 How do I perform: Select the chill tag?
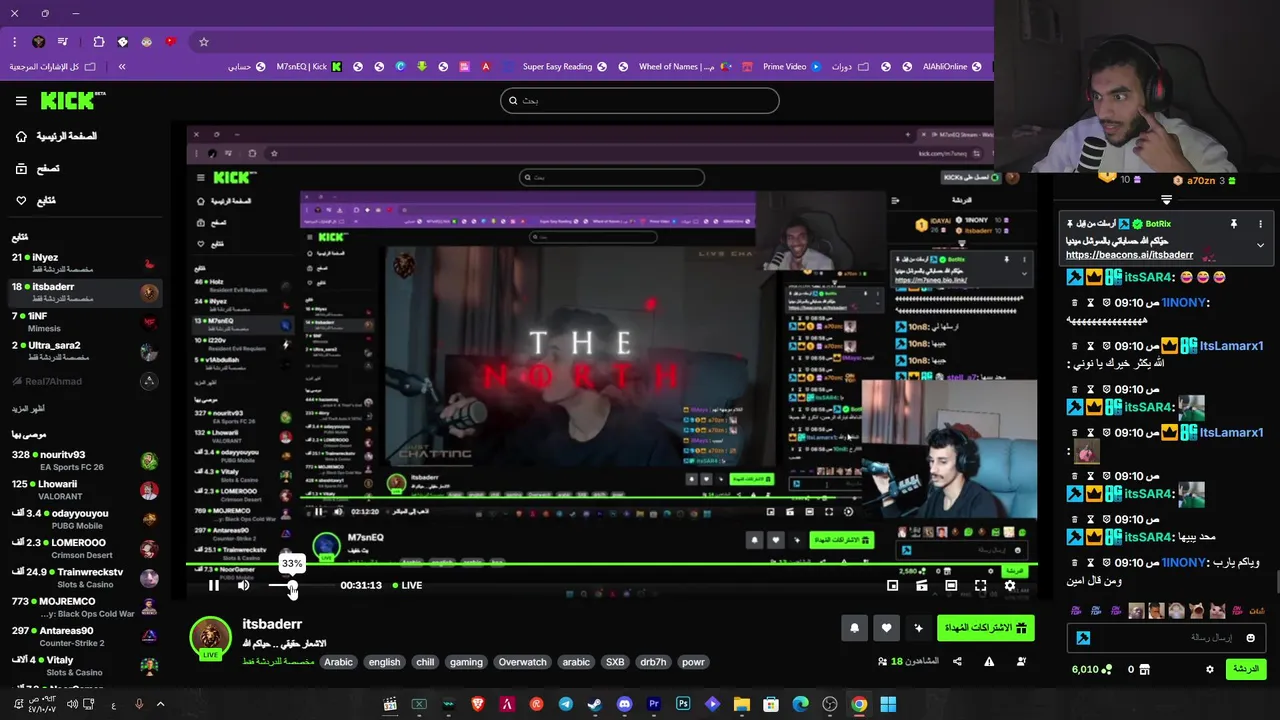click(x=425, y=662)
